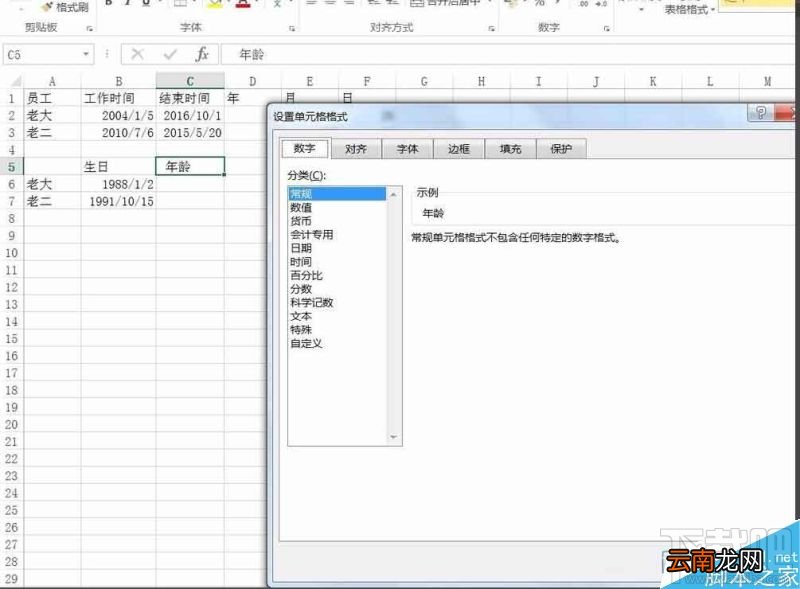The image size is (800, 589).
Task: Open the Font (字体) group dialog launcher
Action: coord(292,29)
